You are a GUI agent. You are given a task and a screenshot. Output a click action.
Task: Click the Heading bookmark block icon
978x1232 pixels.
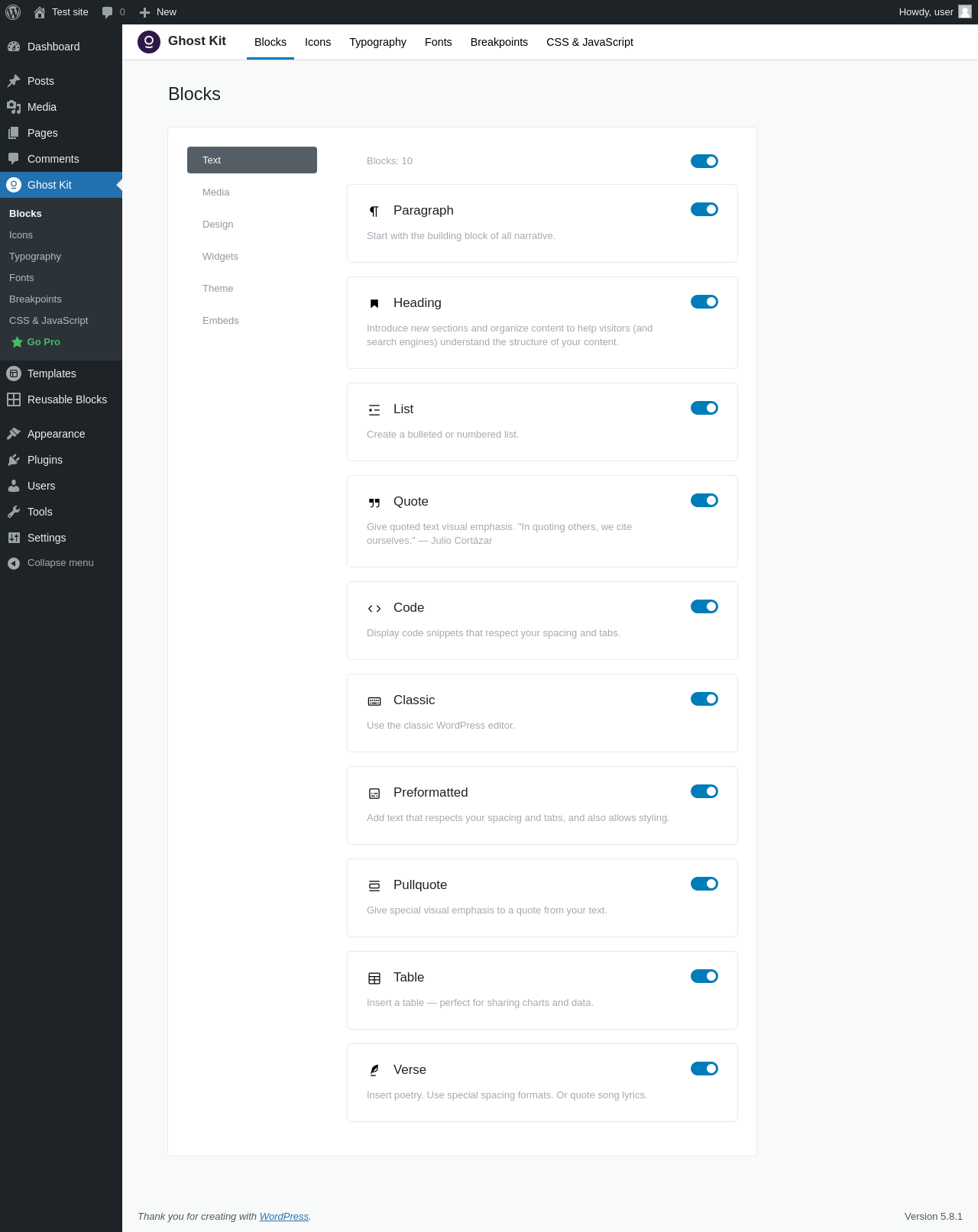374,304
